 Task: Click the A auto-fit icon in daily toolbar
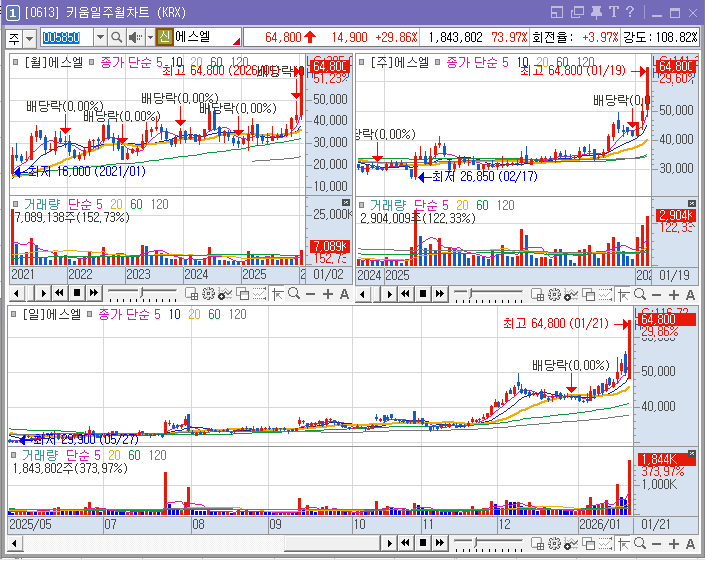(691, 544)
